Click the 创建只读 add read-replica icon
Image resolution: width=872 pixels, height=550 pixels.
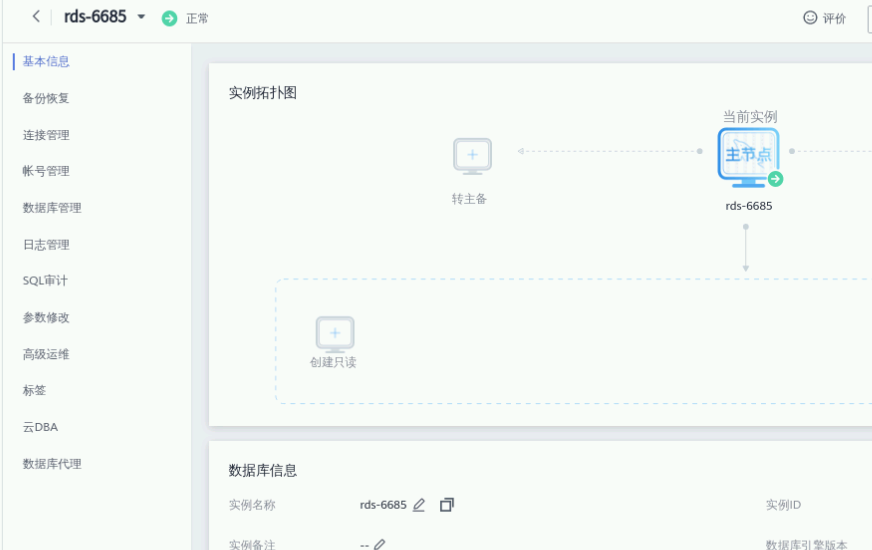tap(335, 334)
